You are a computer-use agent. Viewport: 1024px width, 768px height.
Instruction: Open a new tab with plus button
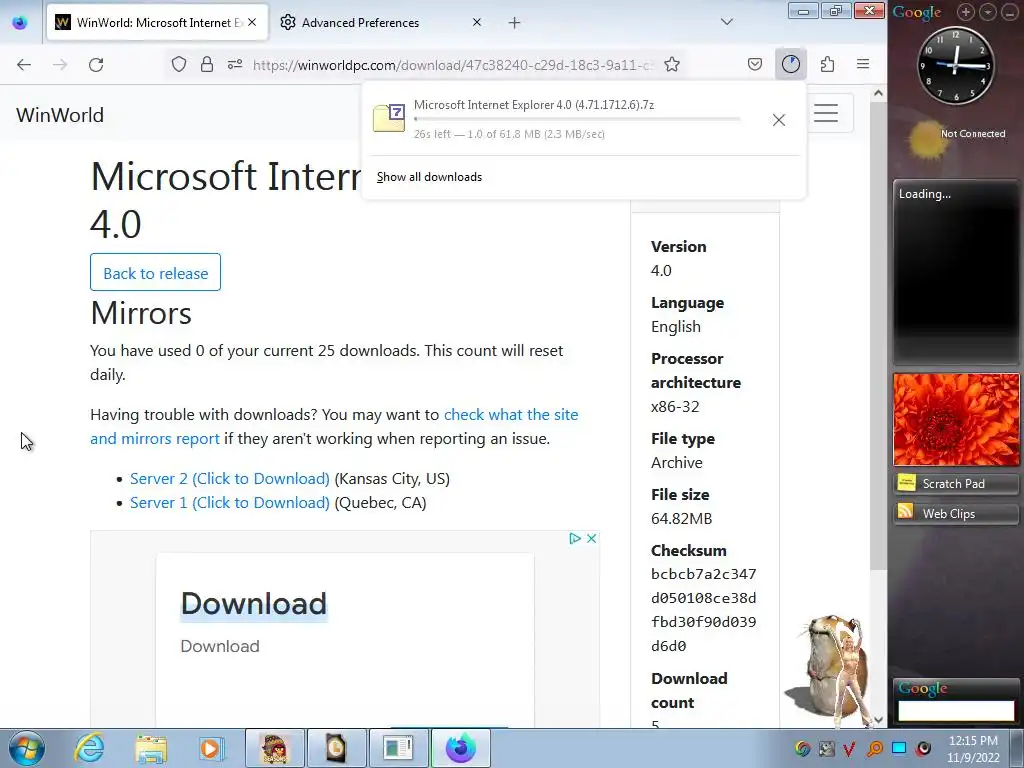[515, 23]
